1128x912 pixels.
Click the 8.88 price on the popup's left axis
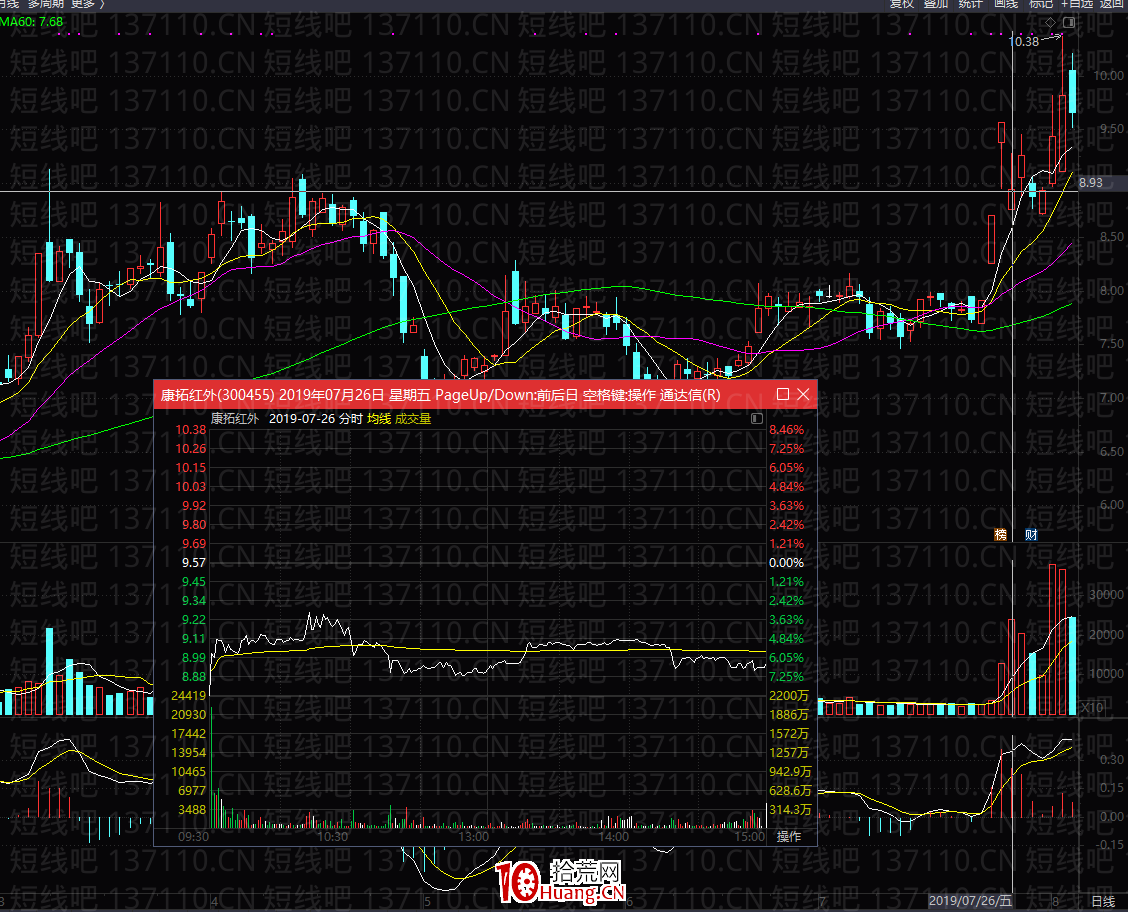point(194,677)
